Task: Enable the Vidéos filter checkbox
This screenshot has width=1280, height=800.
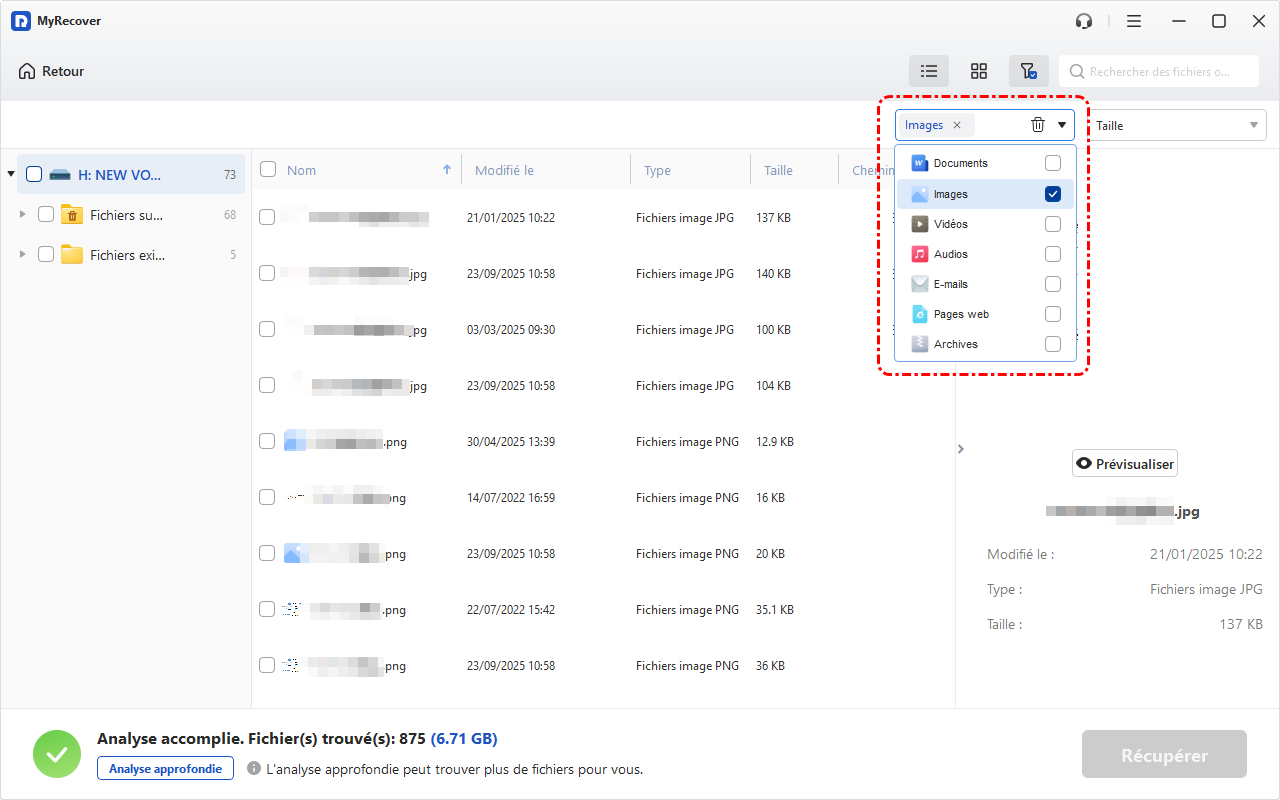Action: tap(1053, 224)
